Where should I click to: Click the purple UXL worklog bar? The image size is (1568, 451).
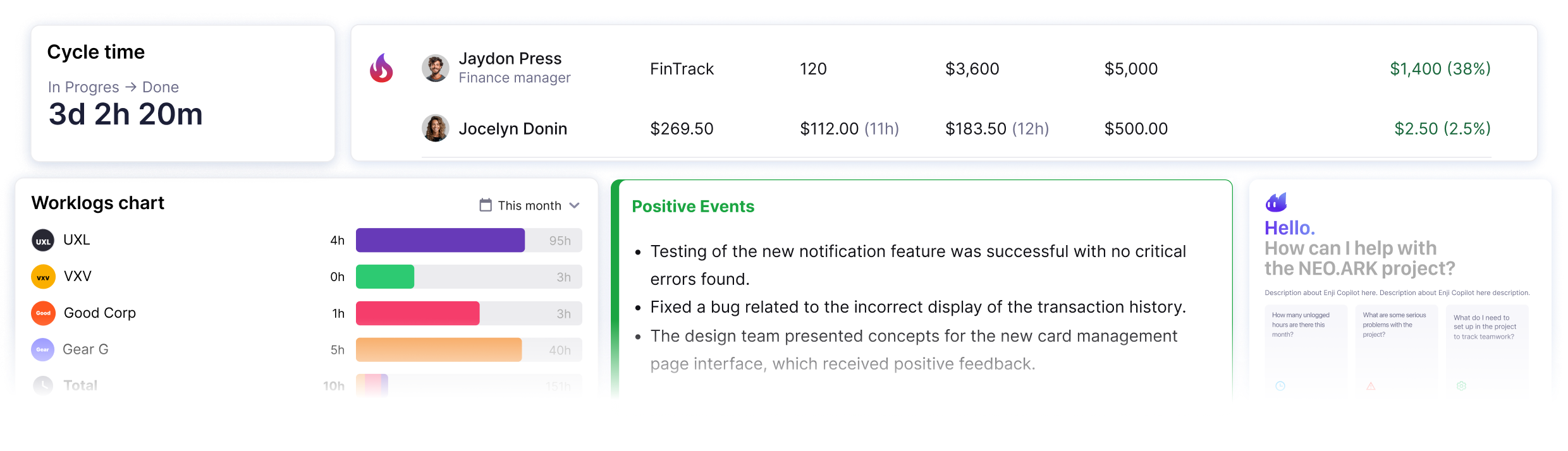coord(440,241)
